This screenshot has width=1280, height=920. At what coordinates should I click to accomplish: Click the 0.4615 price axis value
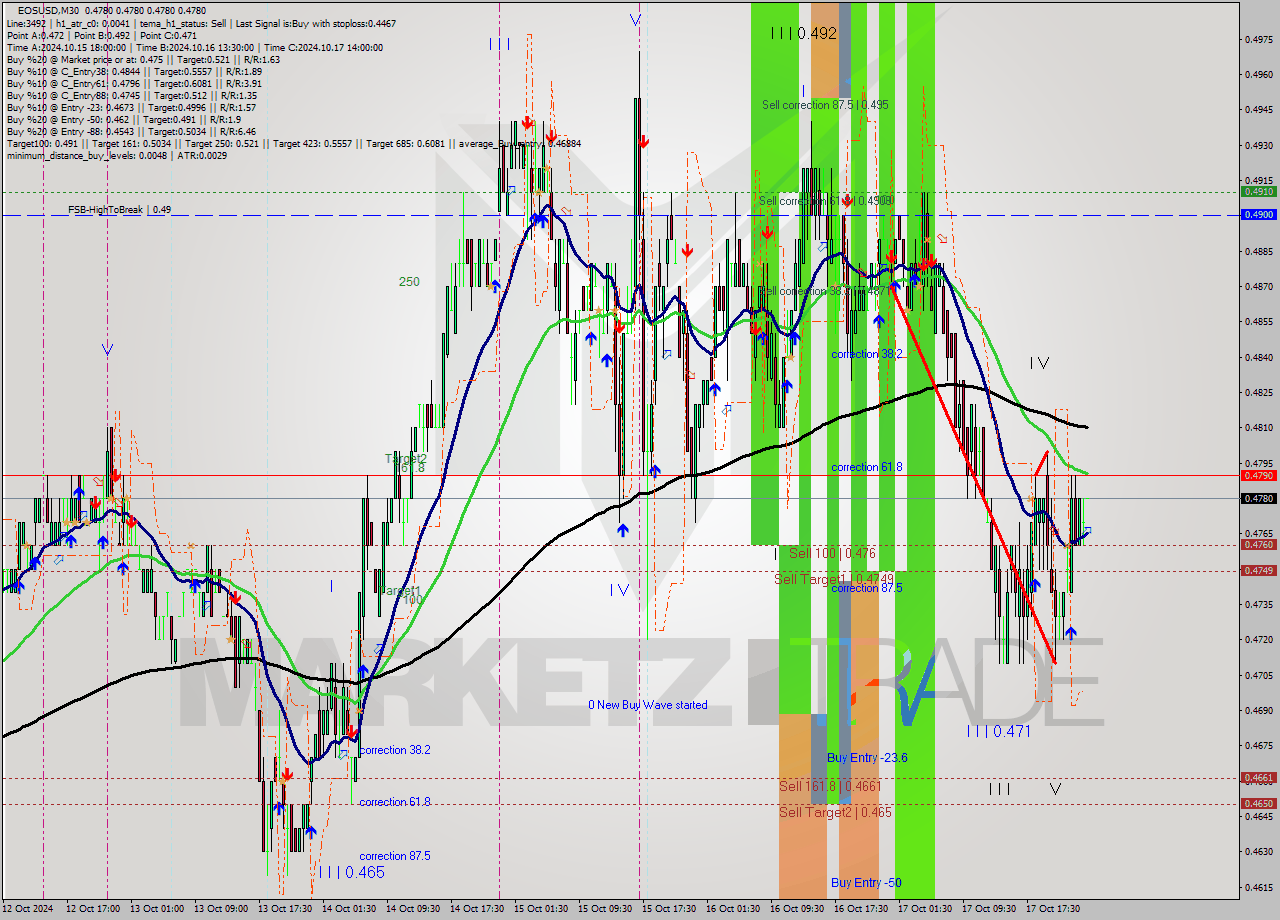tap(1257, 887)
